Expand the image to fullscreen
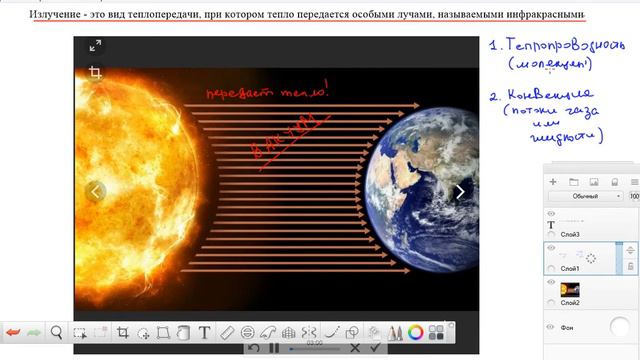 [x=95, y=45]
